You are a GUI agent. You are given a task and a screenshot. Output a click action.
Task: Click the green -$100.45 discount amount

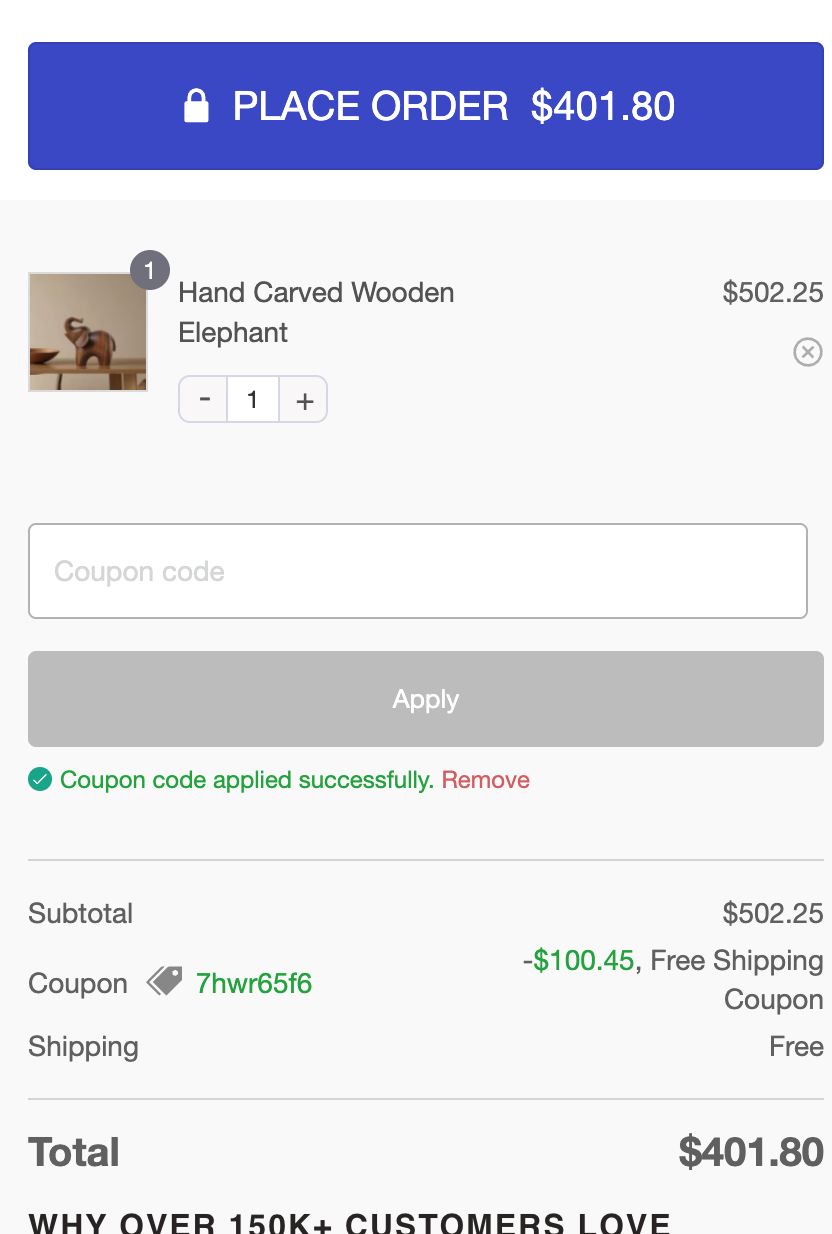(x=578, y=961)
